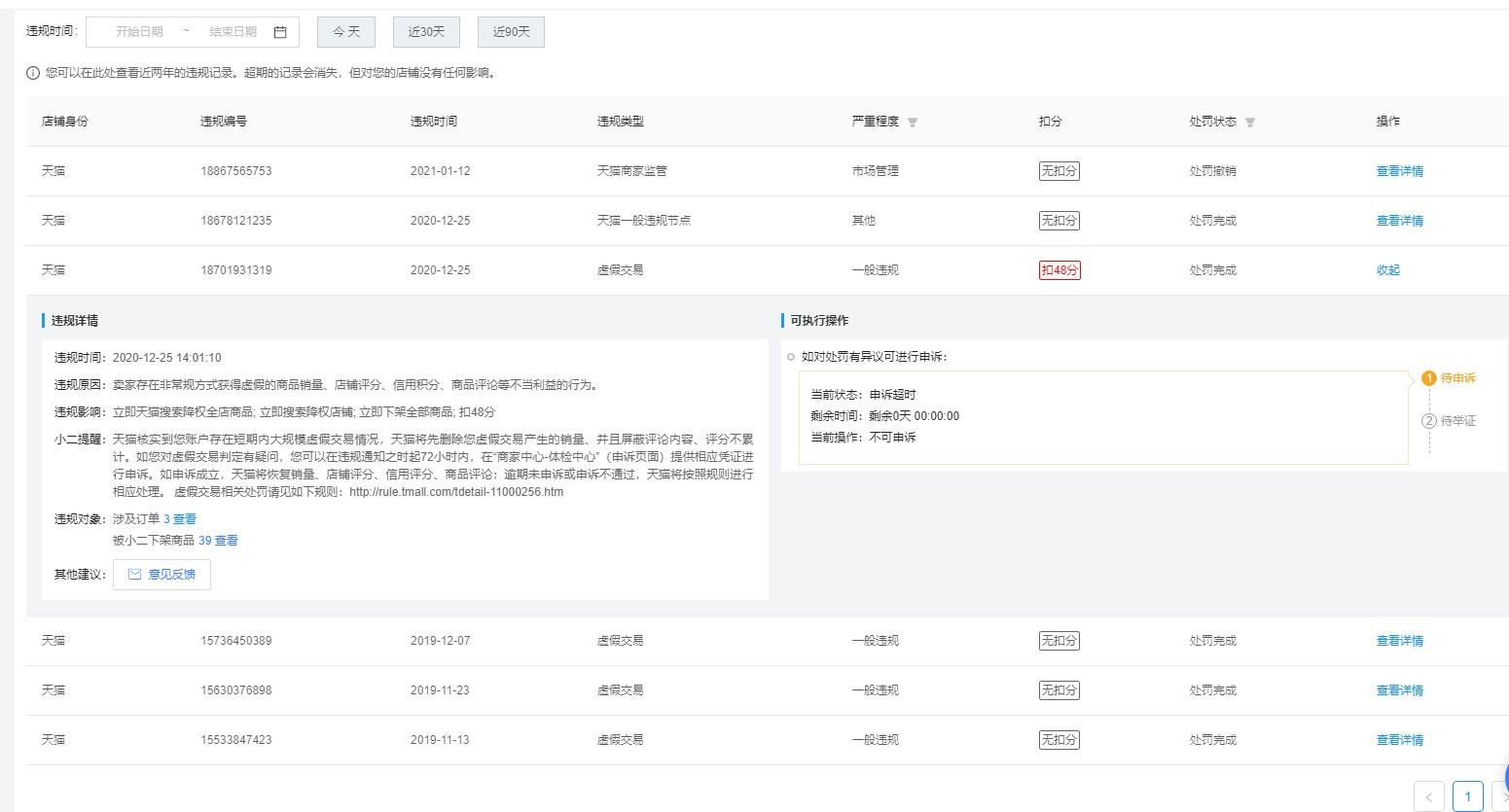View details for violation 18678121235
This screenshot has width=1509, height=812.
1399,221
